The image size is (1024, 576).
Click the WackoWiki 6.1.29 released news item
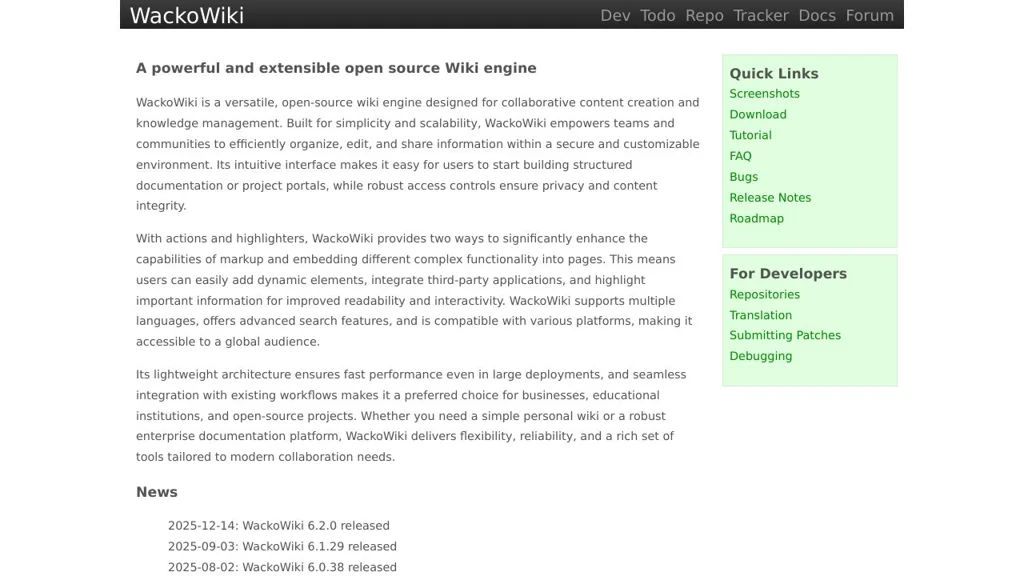point(282,547)
